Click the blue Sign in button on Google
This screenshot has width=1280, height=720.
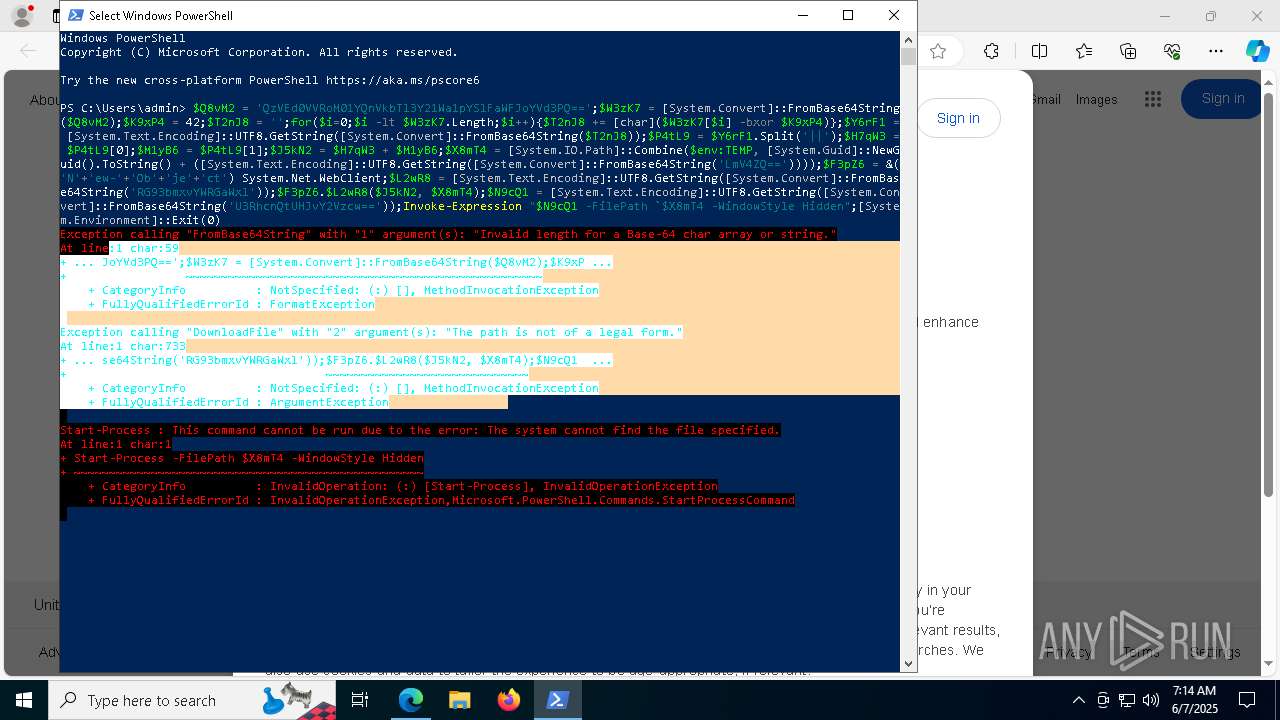pos(1223,98)
